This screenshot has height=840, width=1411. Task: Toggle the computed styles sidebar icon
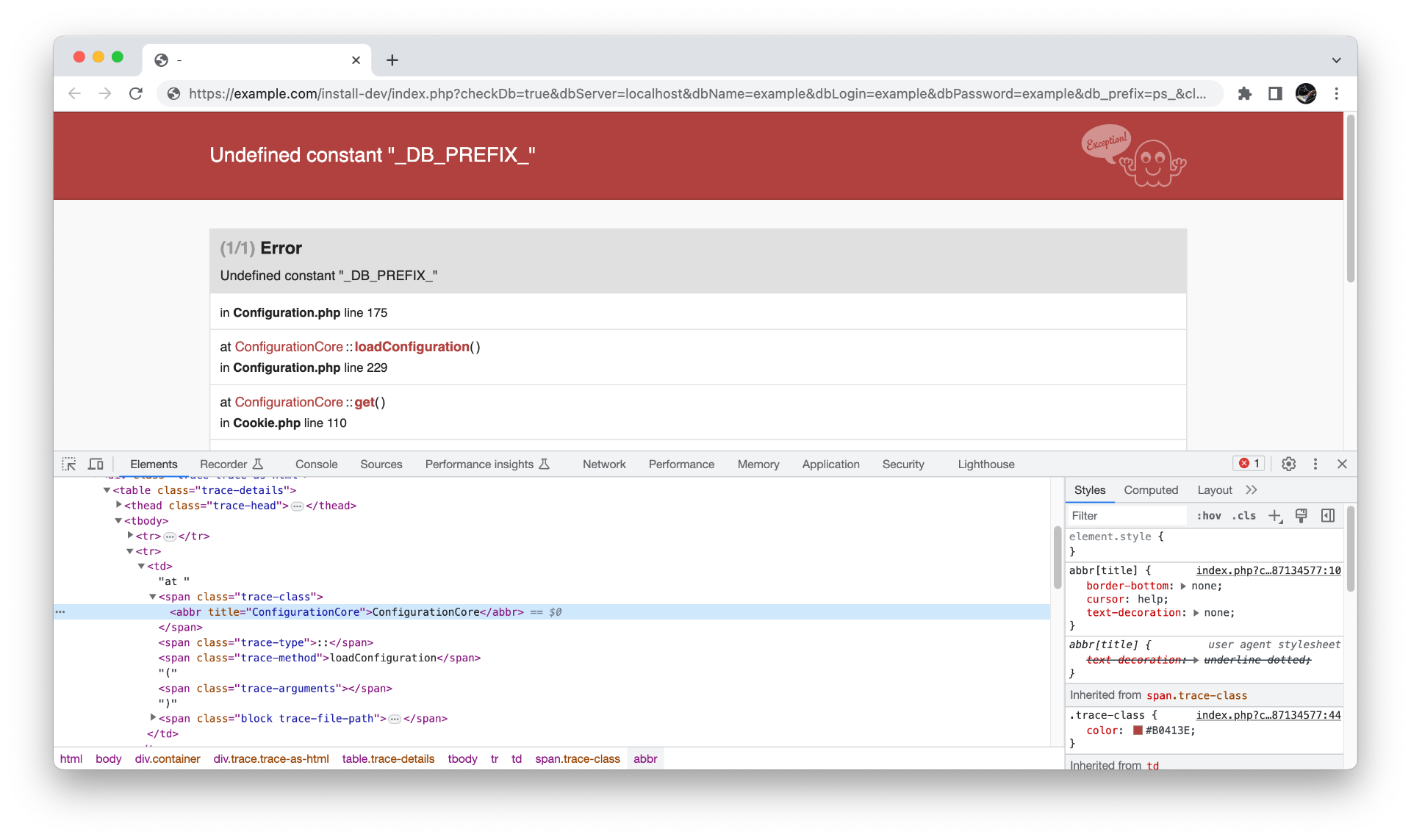point(1328,516)
